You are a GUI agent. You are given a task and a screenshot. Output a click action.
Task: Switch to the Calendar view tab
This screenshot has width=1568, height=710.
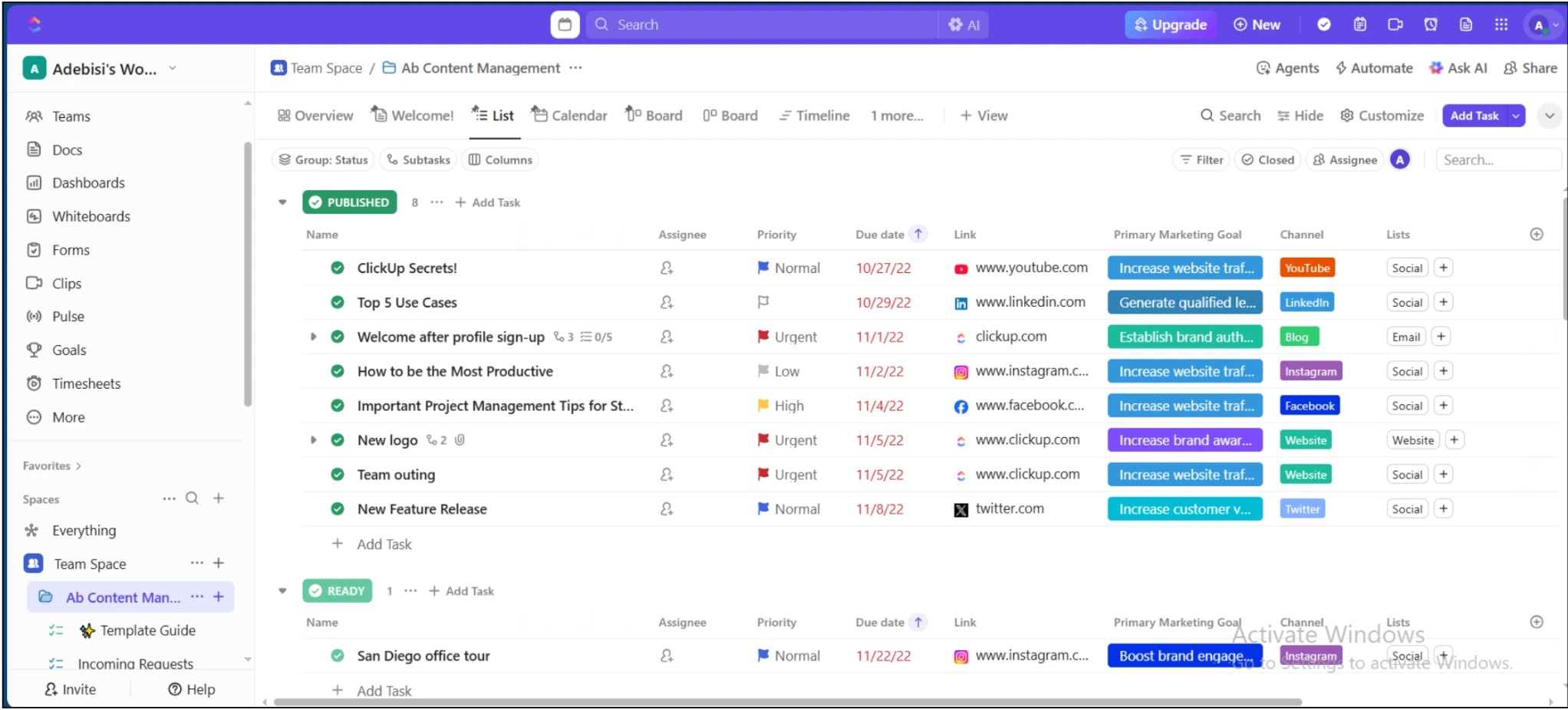point(578,115)
